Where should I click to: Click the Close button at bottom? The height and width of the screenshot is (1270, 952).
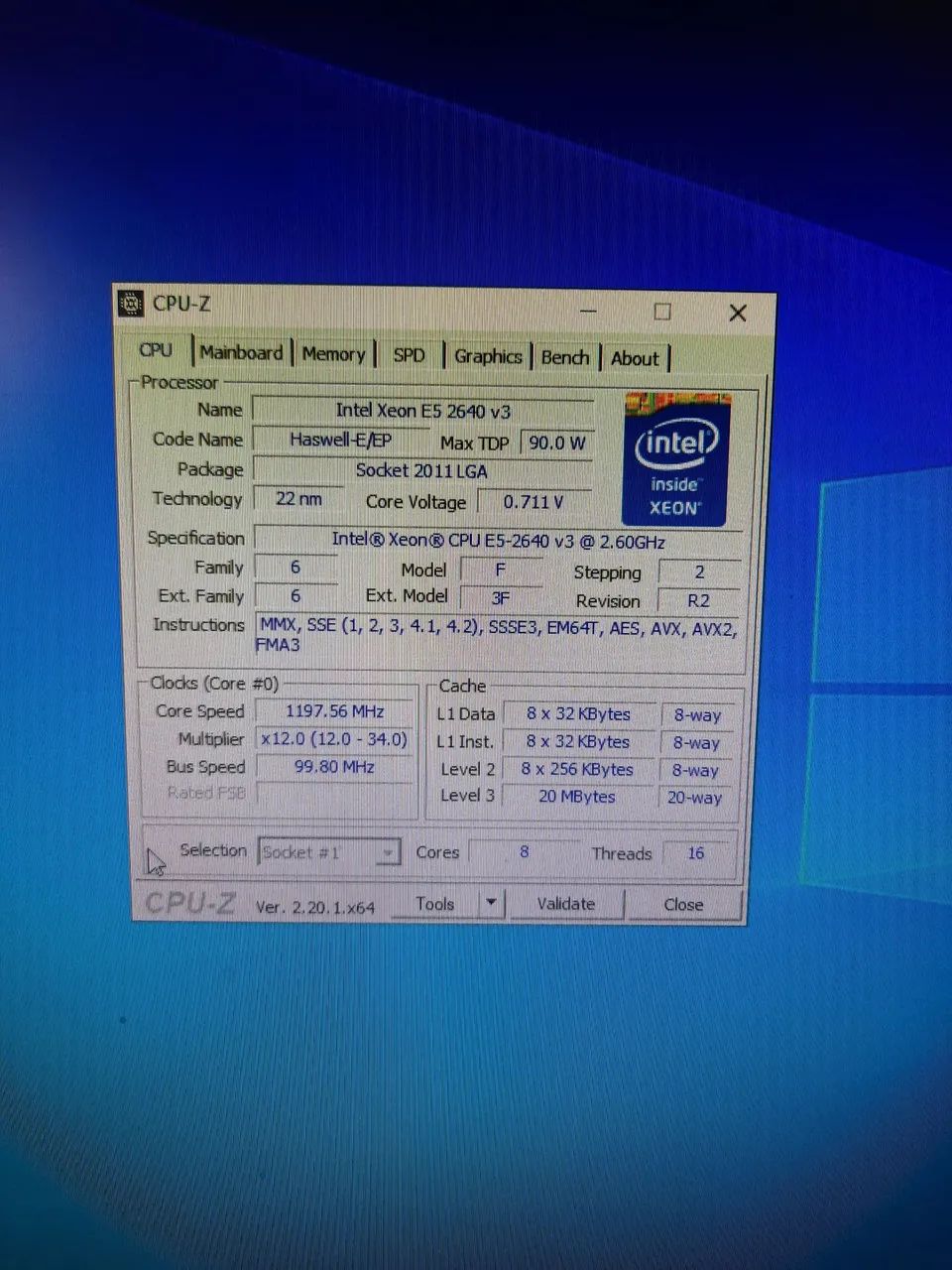click(x=683, y=905)
